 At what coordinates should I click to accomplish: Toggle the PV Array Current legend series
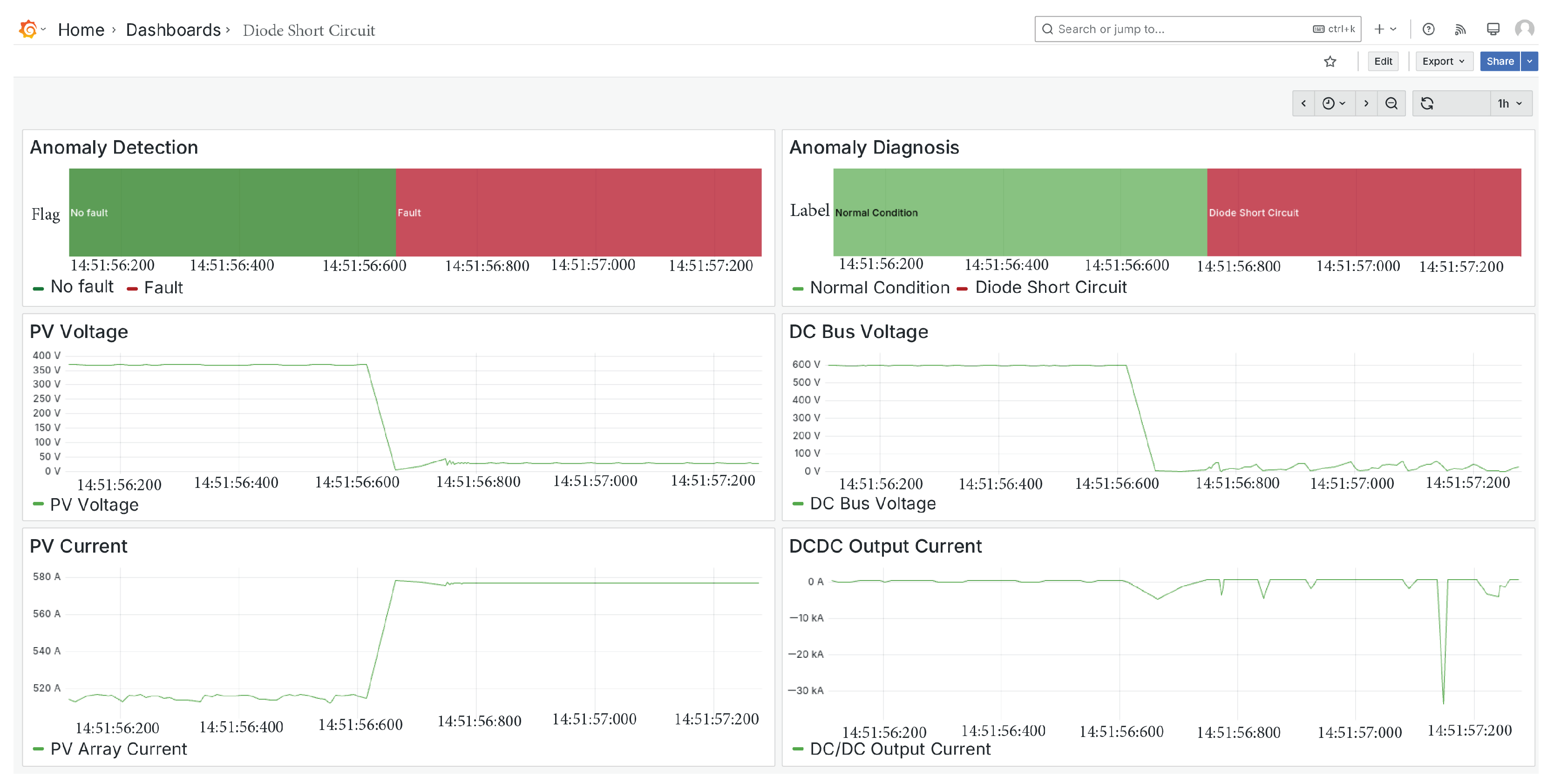point(118,749)
